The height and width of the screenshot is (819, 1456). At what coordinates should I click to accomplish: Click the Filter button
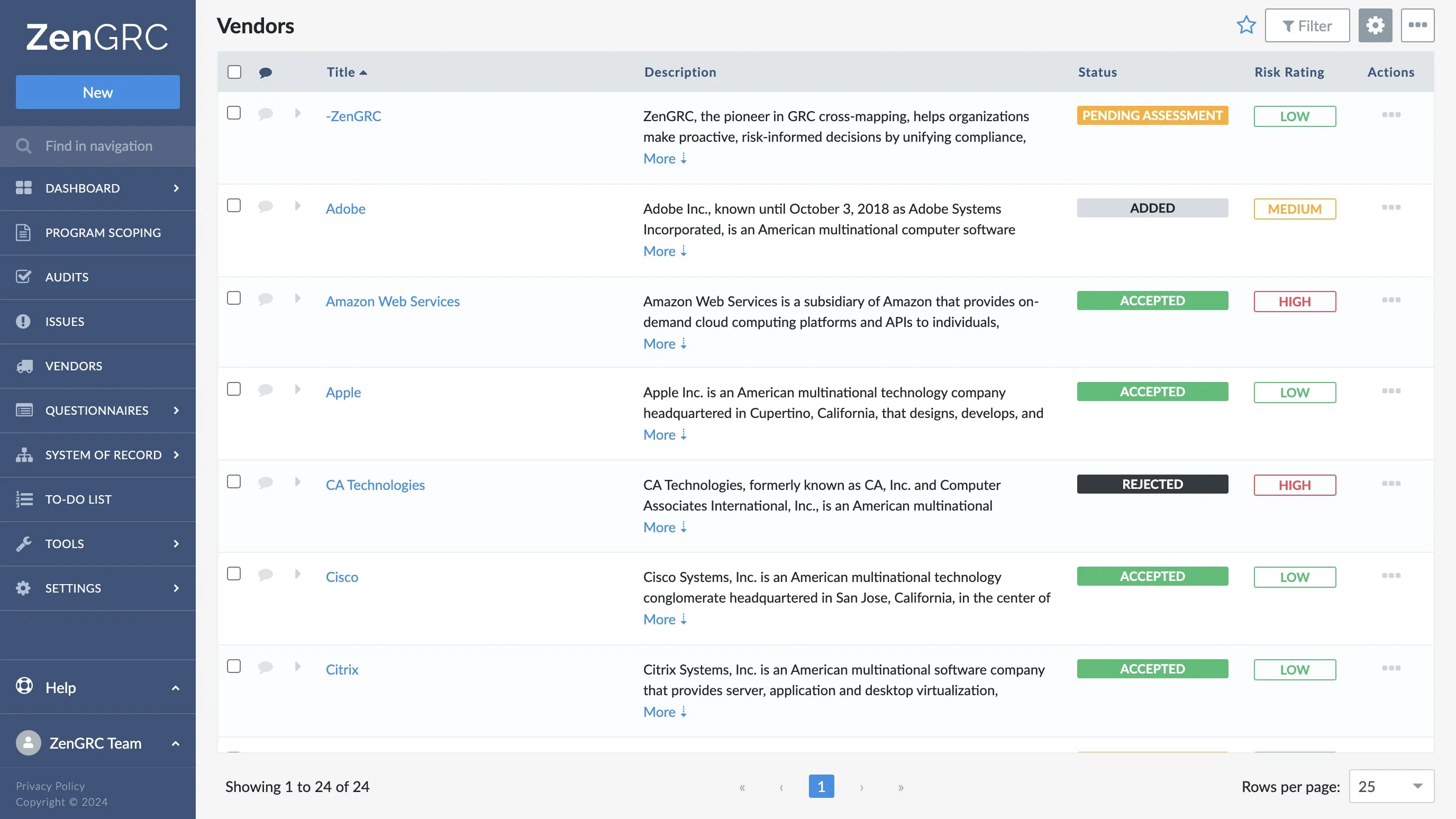click(1307, 25)
